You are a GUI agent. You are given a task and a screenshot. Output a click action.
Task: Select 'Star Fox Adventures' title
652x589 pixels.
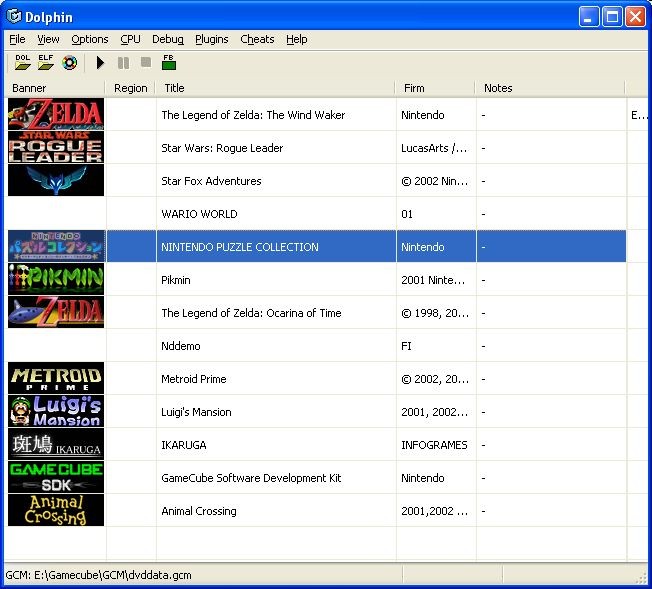tap(211, 181)
